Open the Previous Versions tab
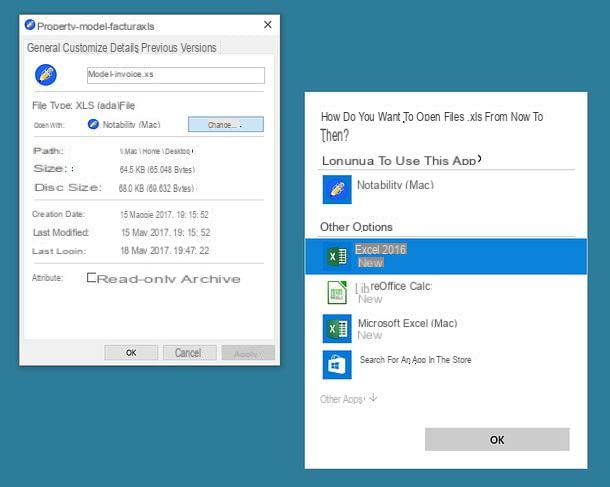This screenshot has height=487, width=610. point(179,48)
